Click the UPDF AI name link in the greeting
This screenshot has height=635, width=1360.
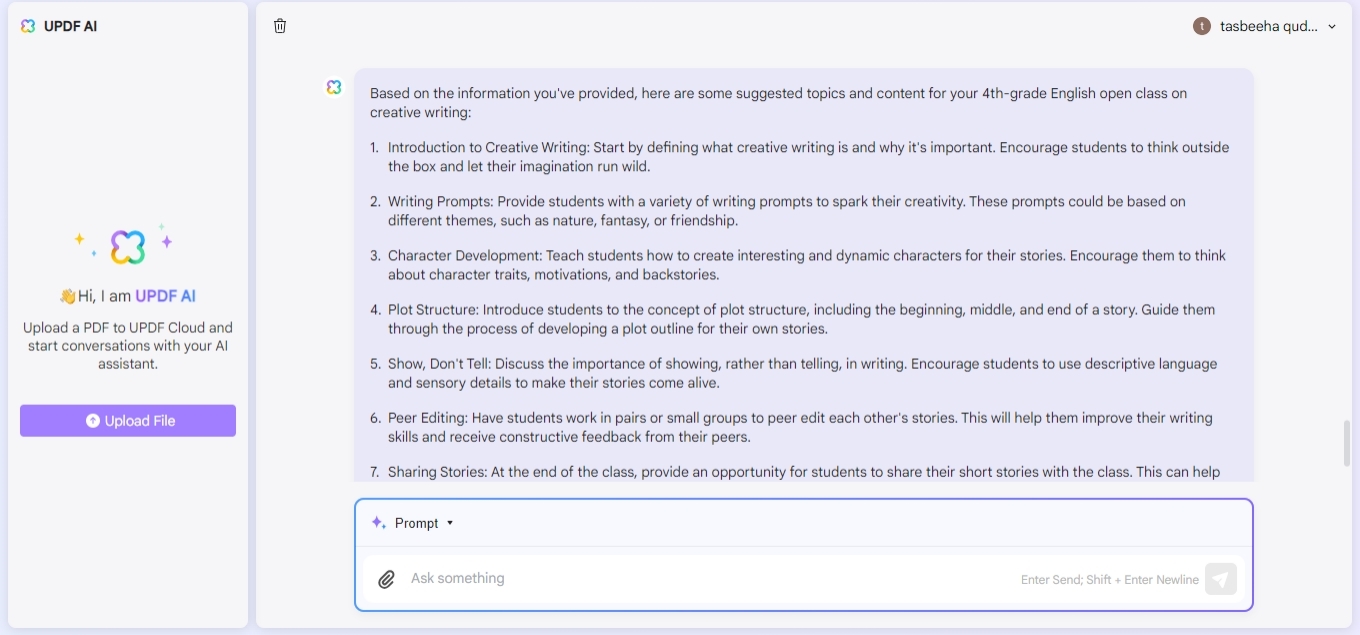point(164,295)
